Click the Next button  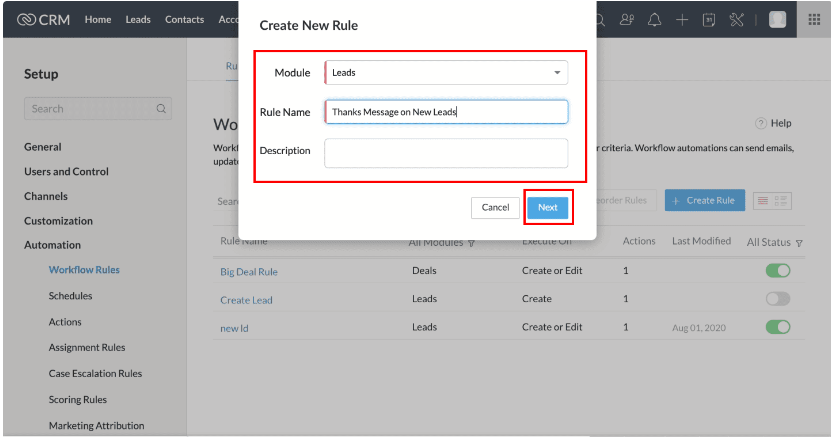coord(548,208)
